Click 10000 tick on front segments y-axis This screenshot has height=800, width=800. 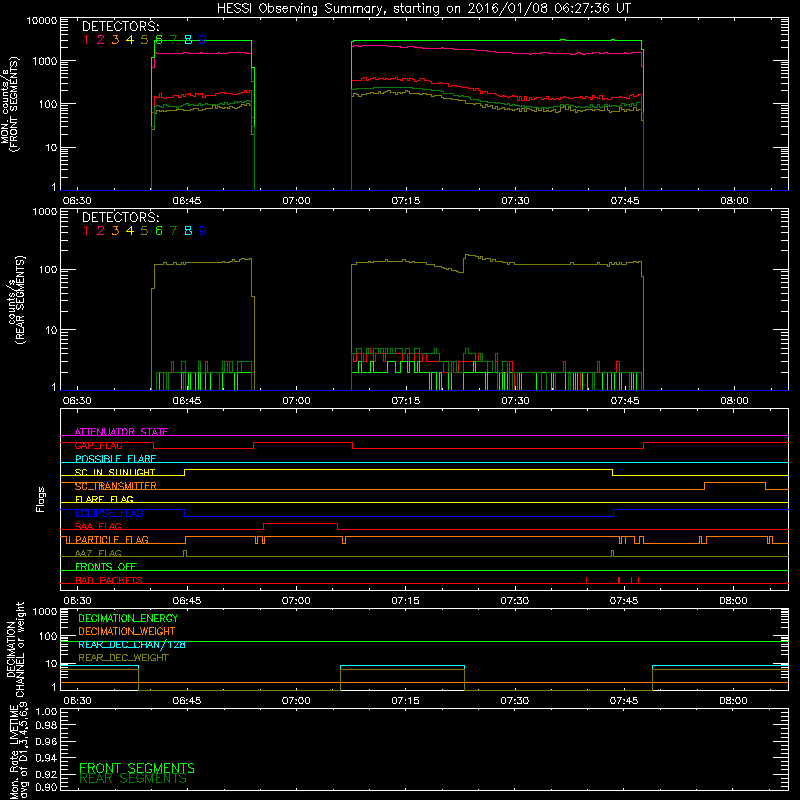pos(42,21)
